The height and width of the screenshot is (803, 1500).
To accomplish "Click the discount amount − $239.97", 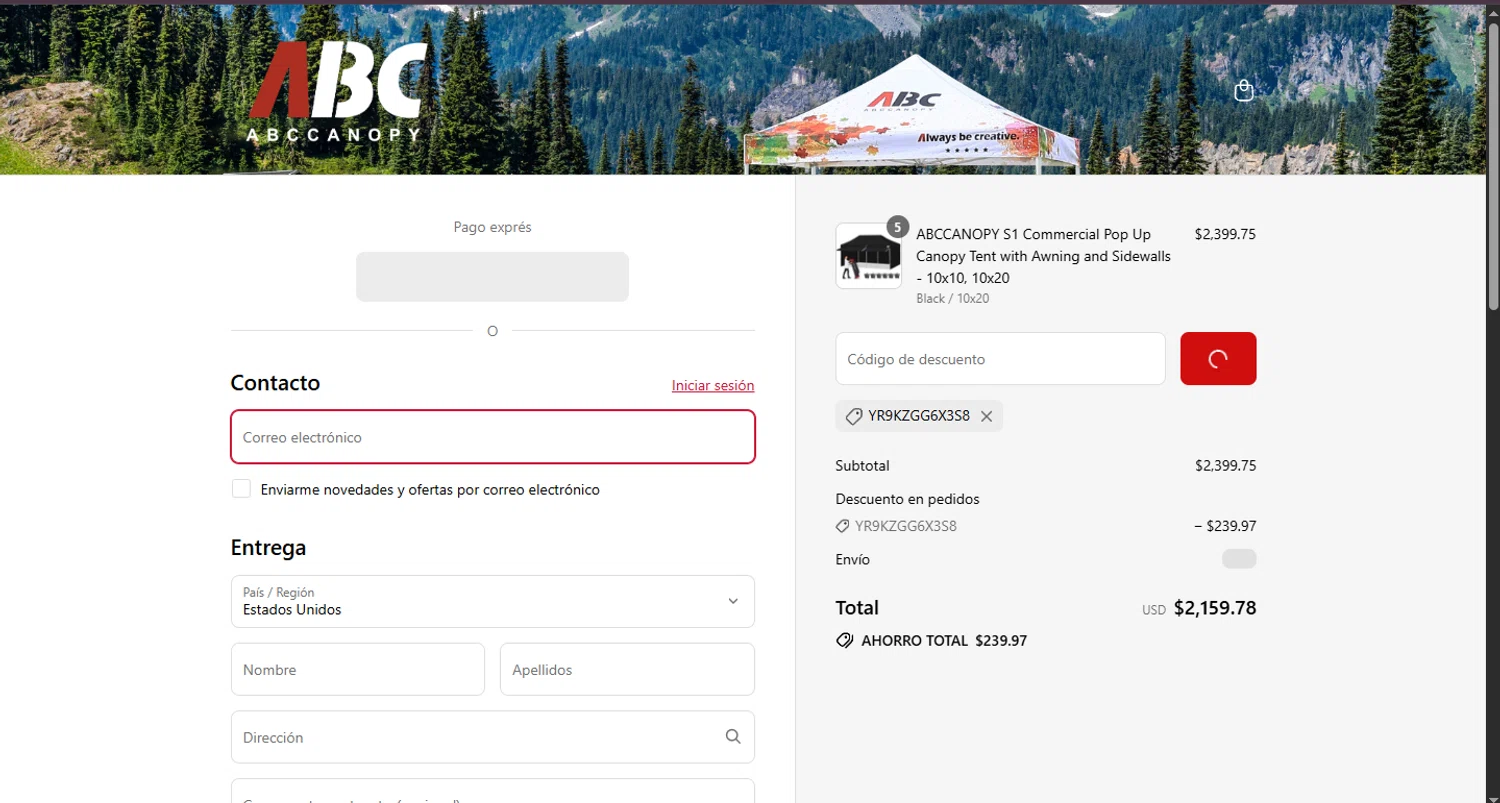I will [1225, 526].
